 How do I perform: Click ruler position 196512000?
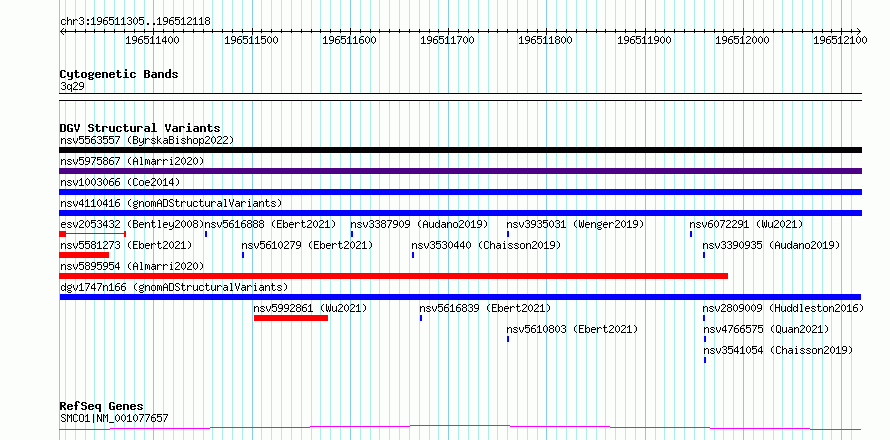[x=742, y=40]
